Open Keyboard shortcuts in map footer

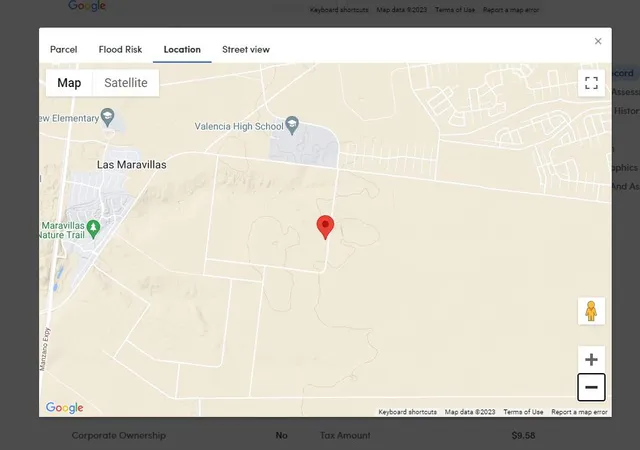pos(407,412)
